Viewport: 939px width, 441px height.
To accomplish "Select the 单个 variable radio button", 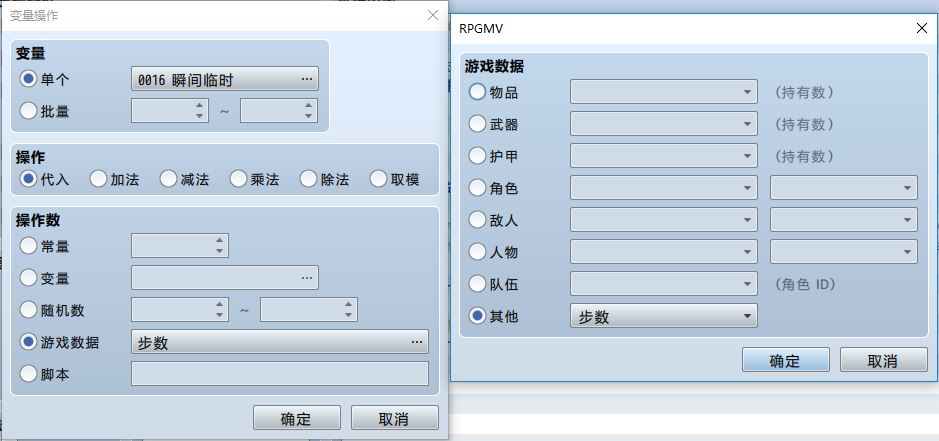I will point(28,78).
